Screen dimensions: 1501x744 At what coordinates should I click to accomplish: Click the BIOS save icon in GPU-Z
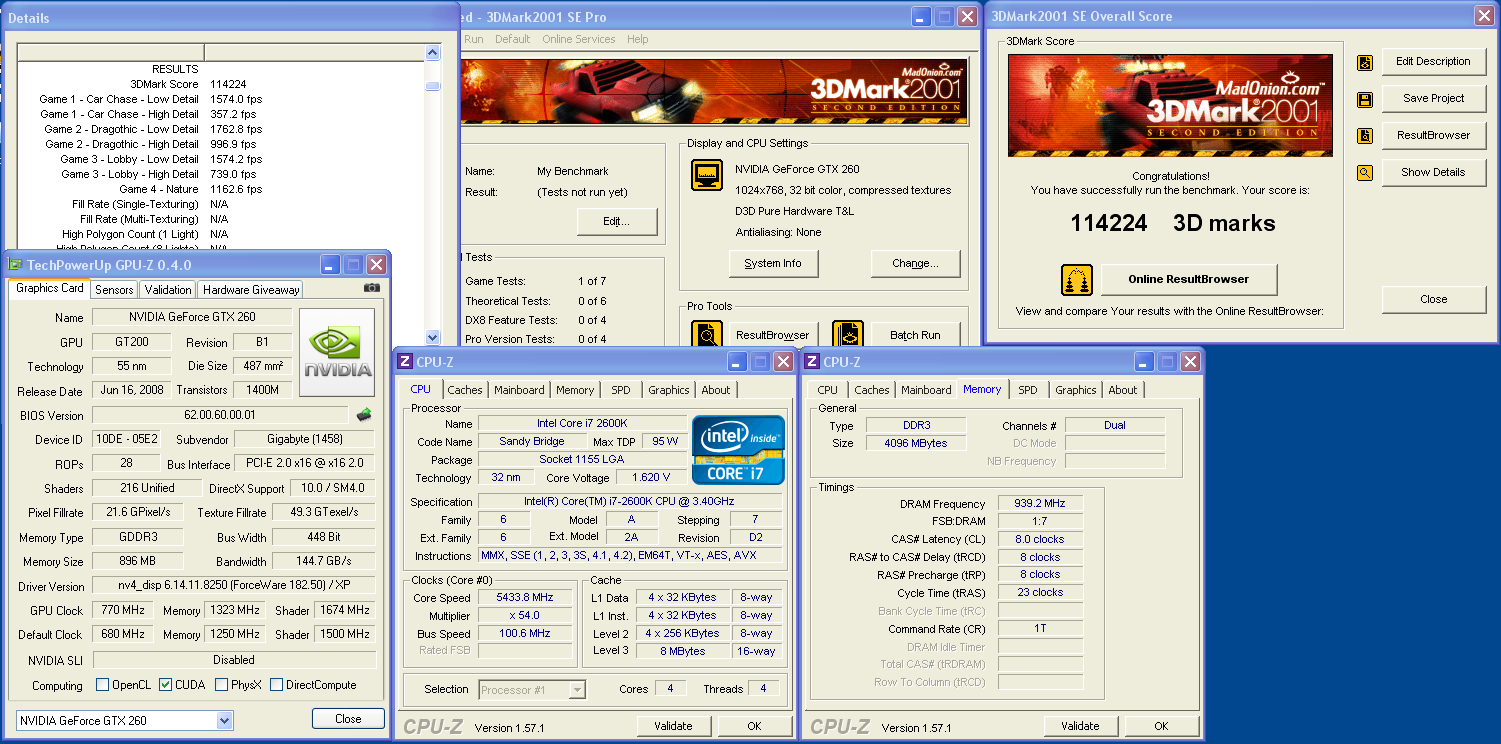point(364,415)
